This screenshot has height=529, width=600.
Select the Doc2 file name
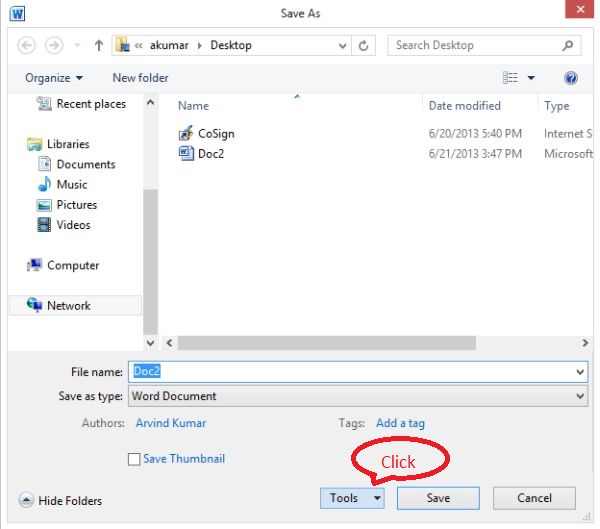211,154
